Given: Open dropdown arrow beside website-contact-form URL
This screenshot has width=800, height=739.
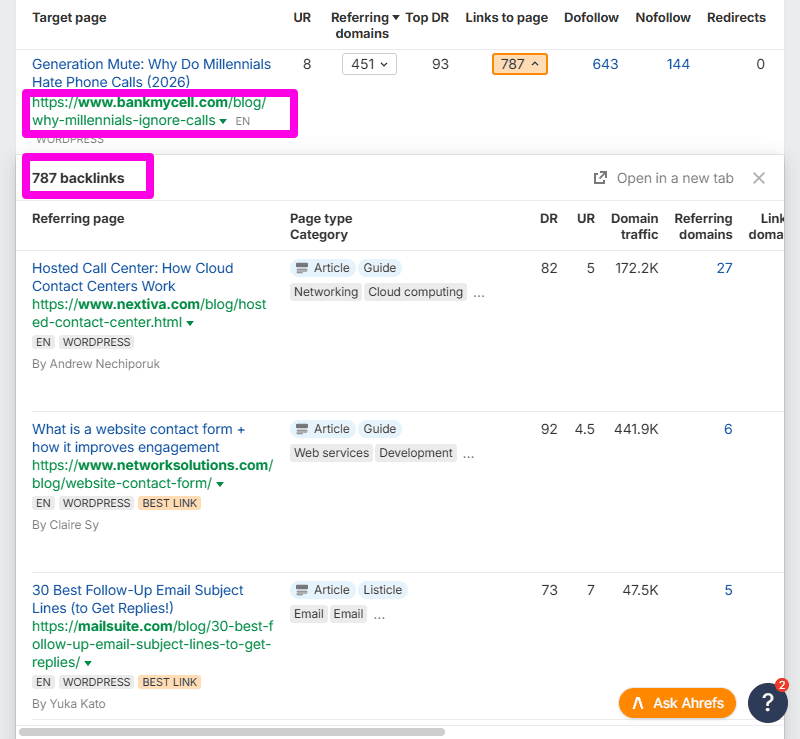Looking at the screenshot, I should point(220,484).
